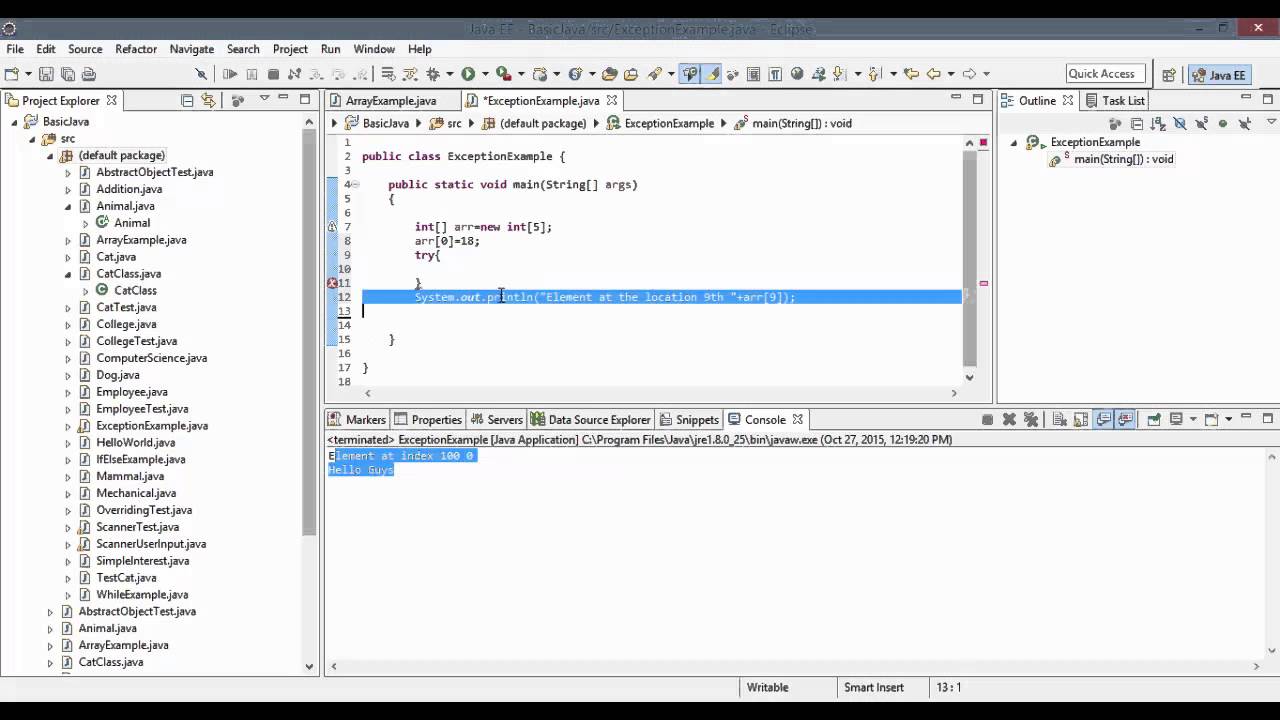Image resolution: width=1280 pixels, height=720 pixels.
Task: Open the Open Console dropdown arrow
Action: coord(1229,420)
